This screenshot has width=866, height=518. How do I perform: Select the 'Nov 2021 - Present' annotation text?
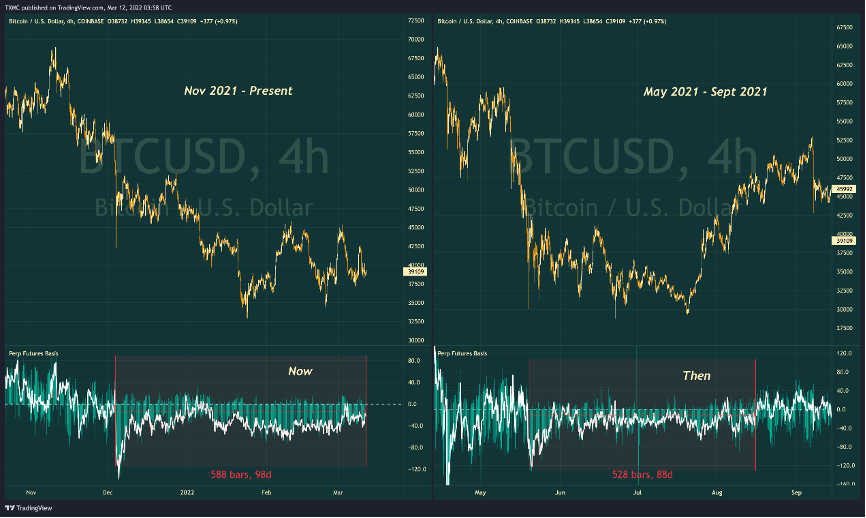click(x=238, y=91)
